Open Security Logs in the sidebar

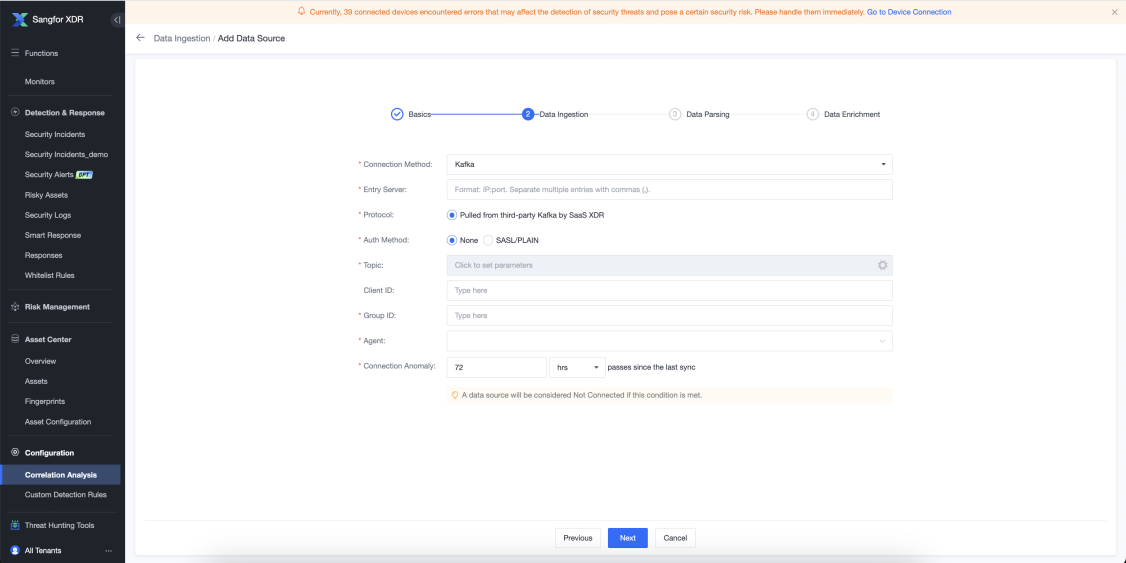[47, 215]
